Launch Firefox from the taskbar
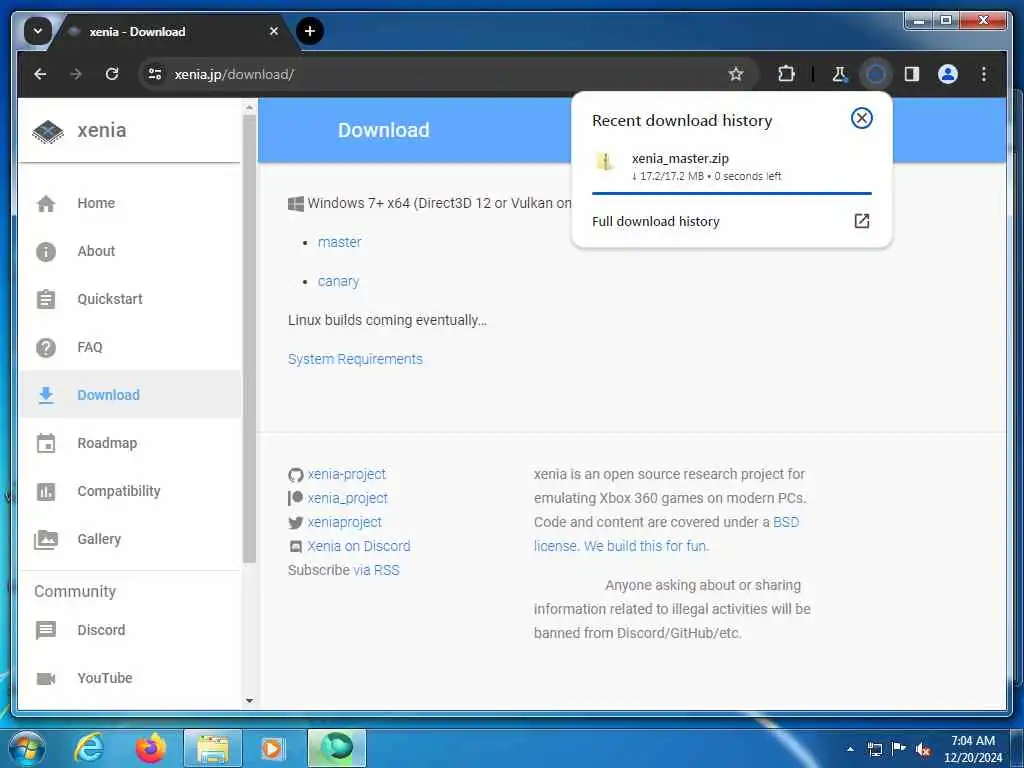This screenshot has width=1024, height=768. point(150,748)
